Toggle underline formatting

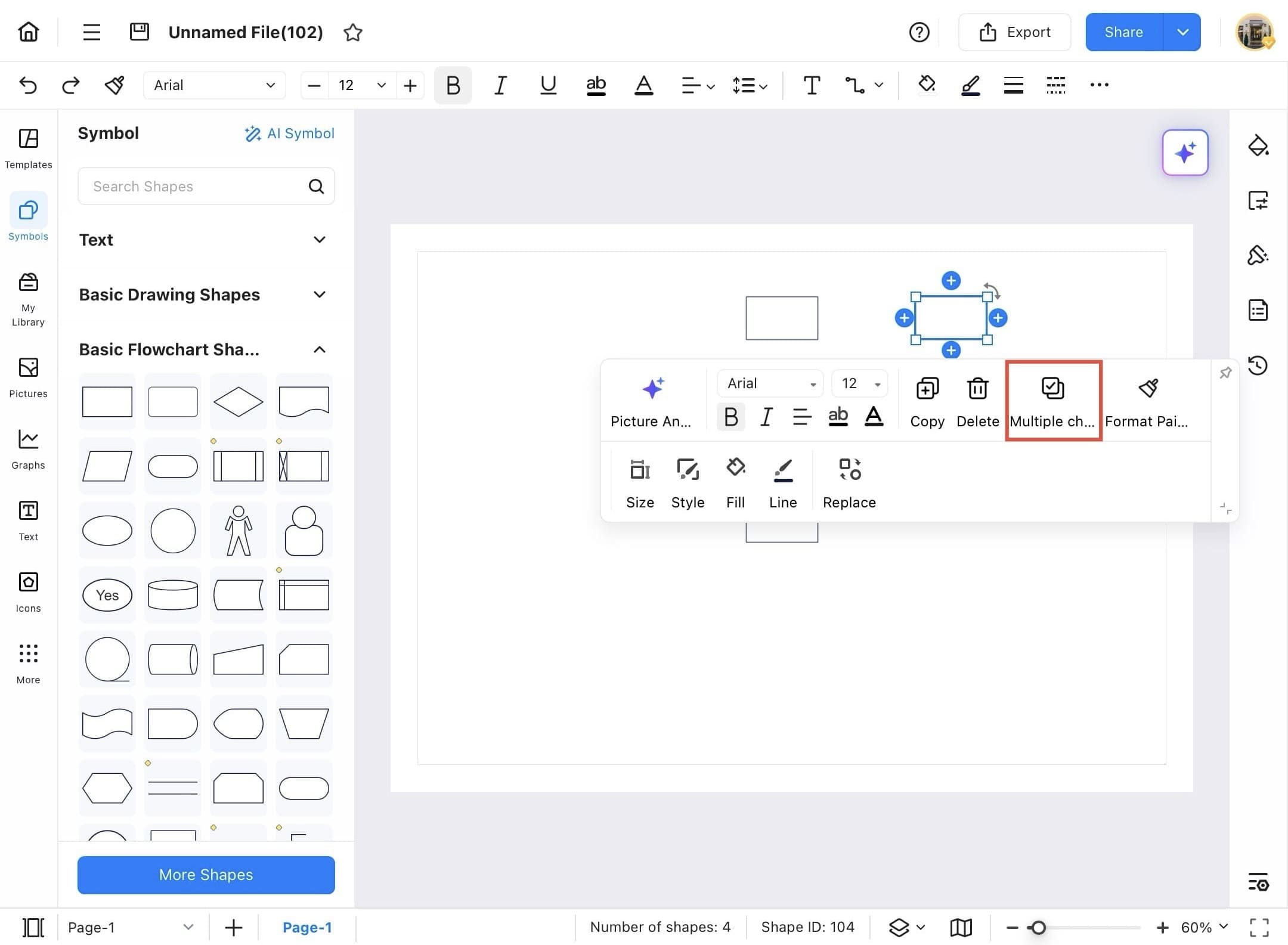(x=547, y=85)
